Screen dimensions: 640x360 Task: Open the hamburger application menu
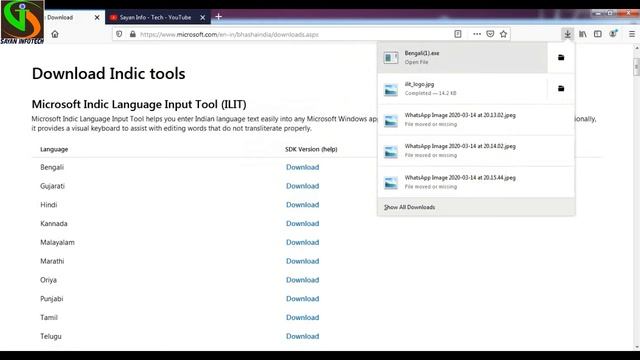631,34
